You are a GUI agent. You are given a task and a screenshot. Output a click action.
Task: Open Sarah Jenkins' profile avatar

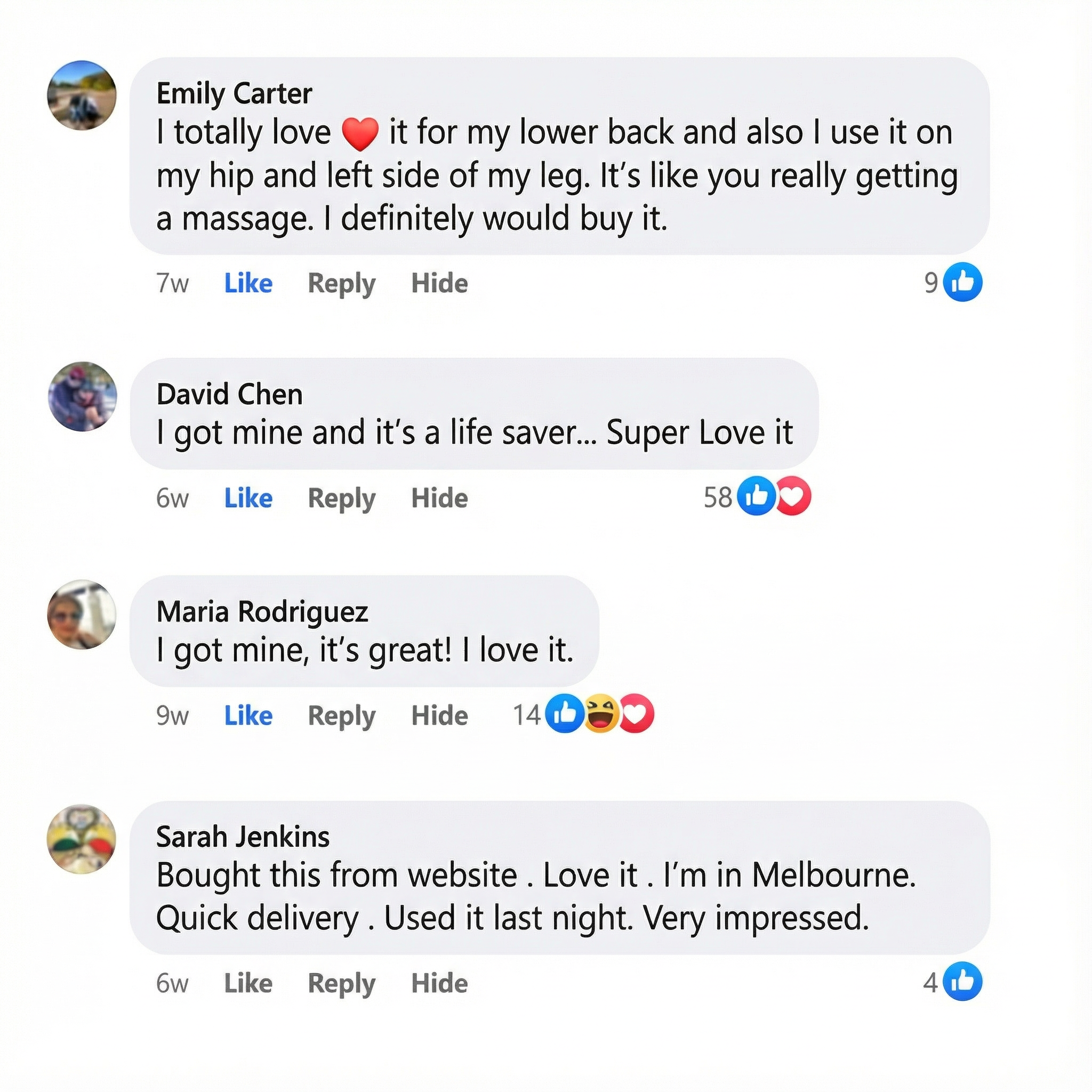point(82,839)
